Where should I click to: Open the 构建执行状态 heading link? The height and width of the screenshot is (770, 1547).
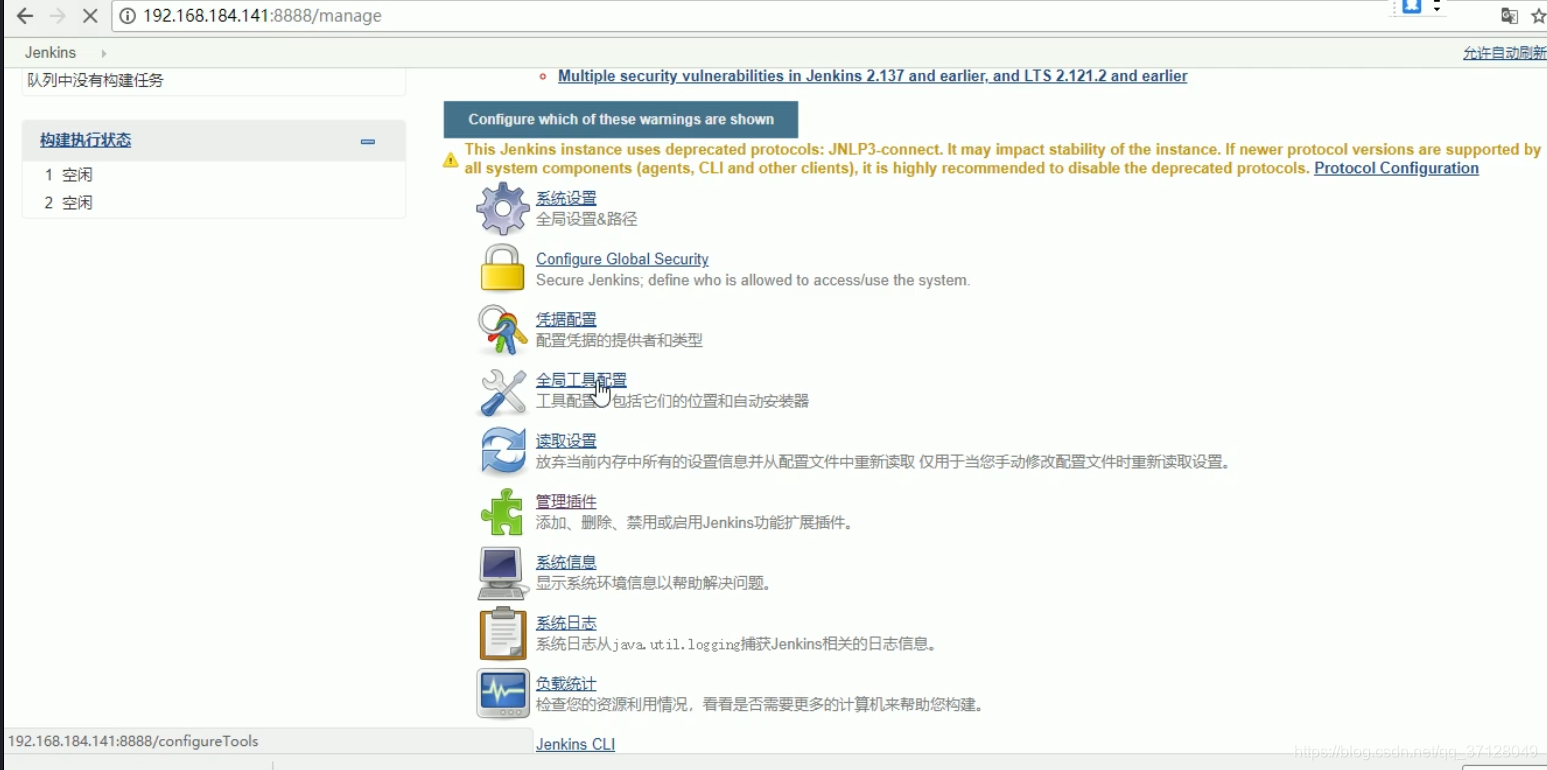coord(85,140)
